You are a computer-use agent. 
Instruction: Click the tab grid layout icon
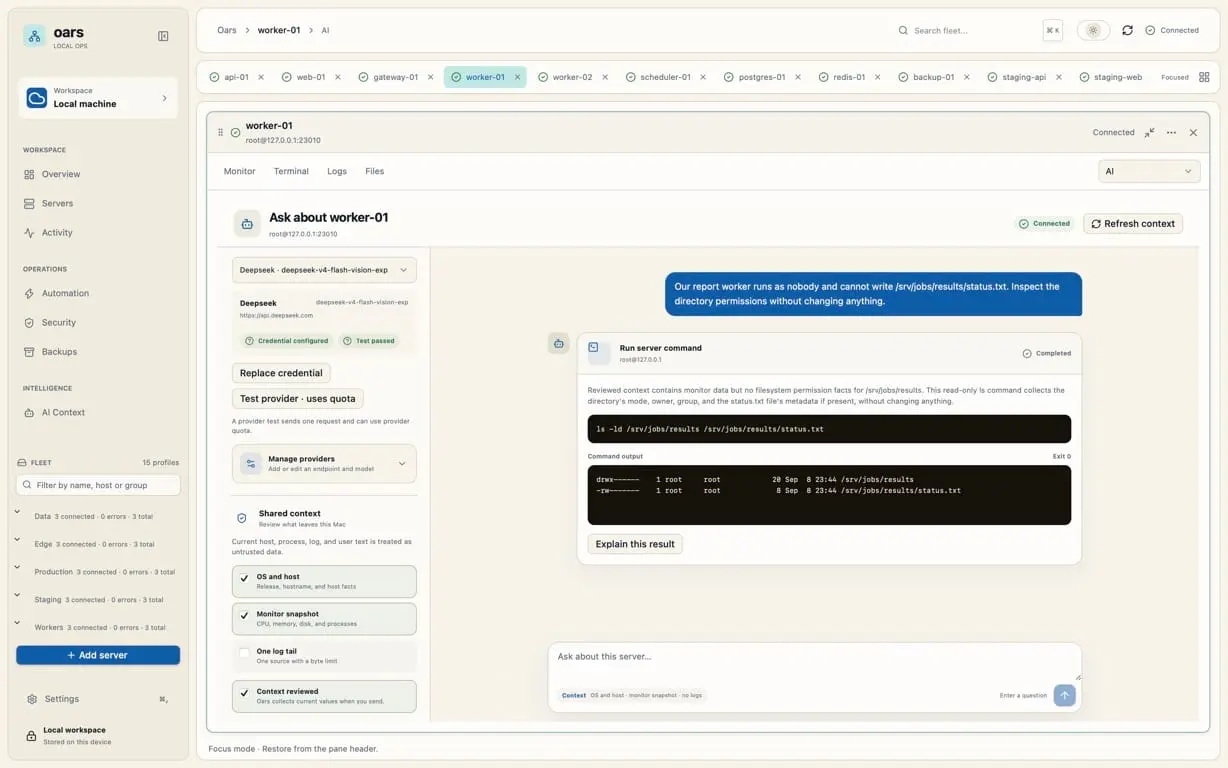[x=1204, y=77]
